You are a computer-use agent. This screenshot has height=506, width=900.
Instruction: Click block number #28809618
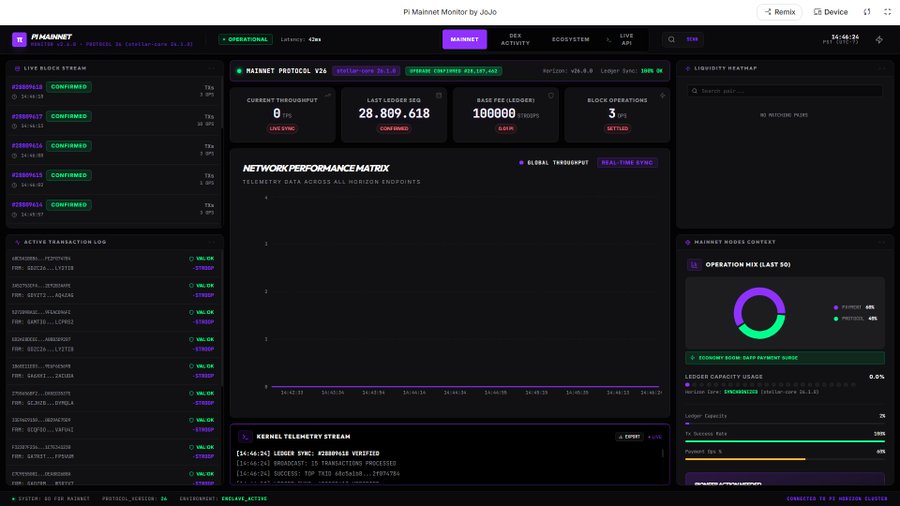click(x=27, y=87)
